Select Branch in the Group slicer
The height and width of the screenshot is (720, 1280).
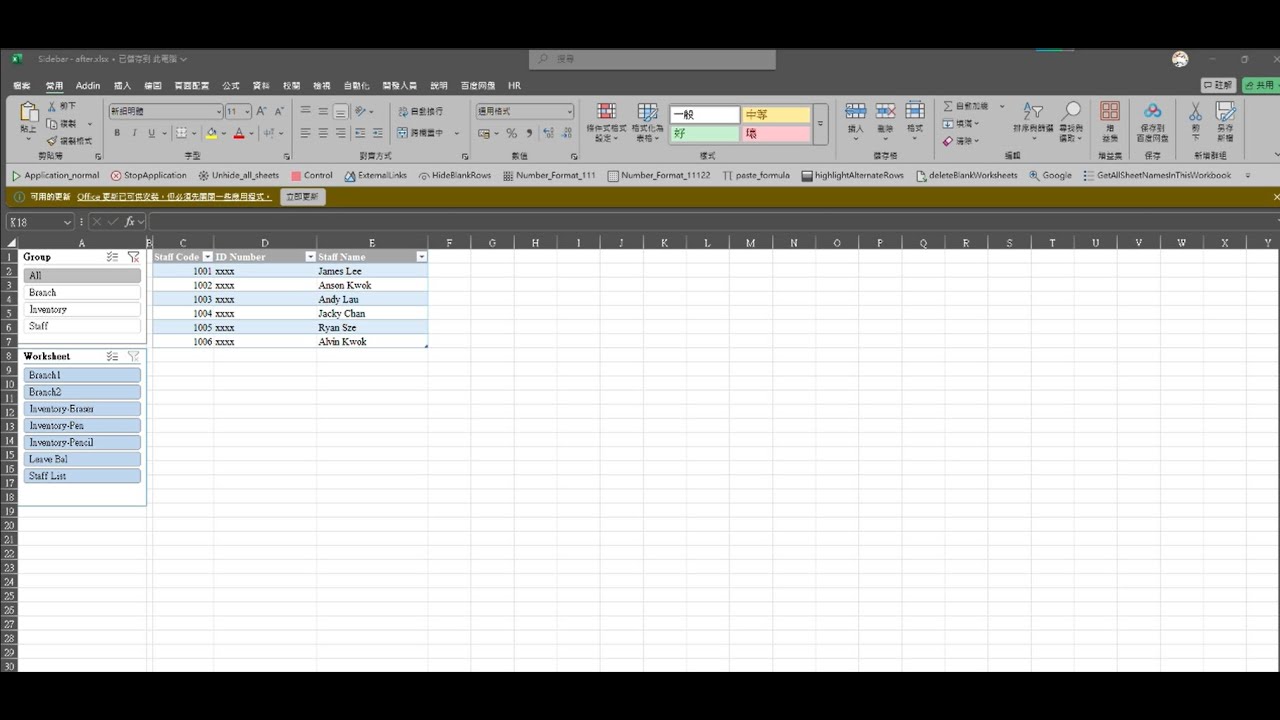pyautogui.click(x=82, y=293)
